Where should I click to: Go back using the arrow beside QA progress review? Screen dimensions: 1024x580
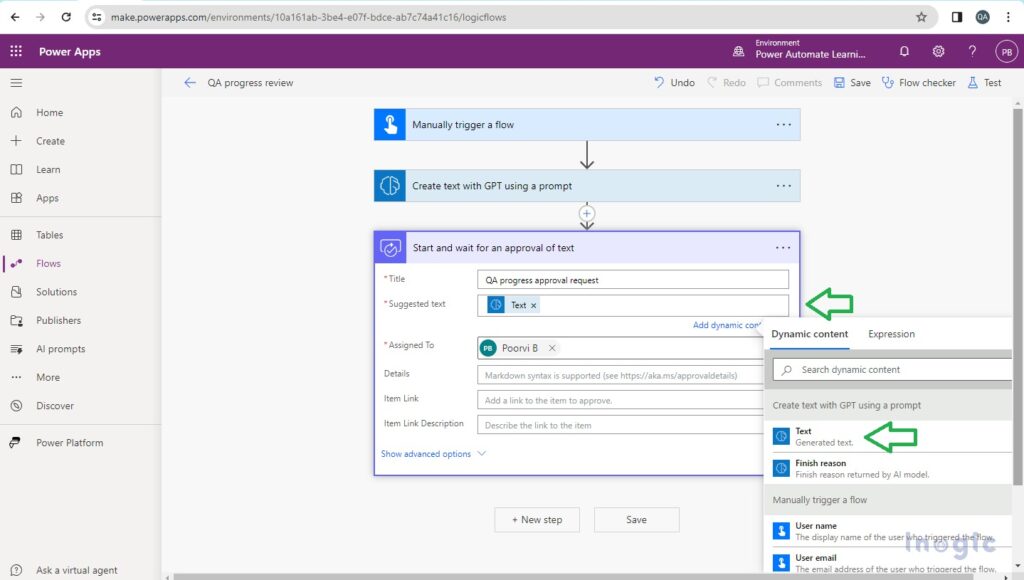coord(190,83)
